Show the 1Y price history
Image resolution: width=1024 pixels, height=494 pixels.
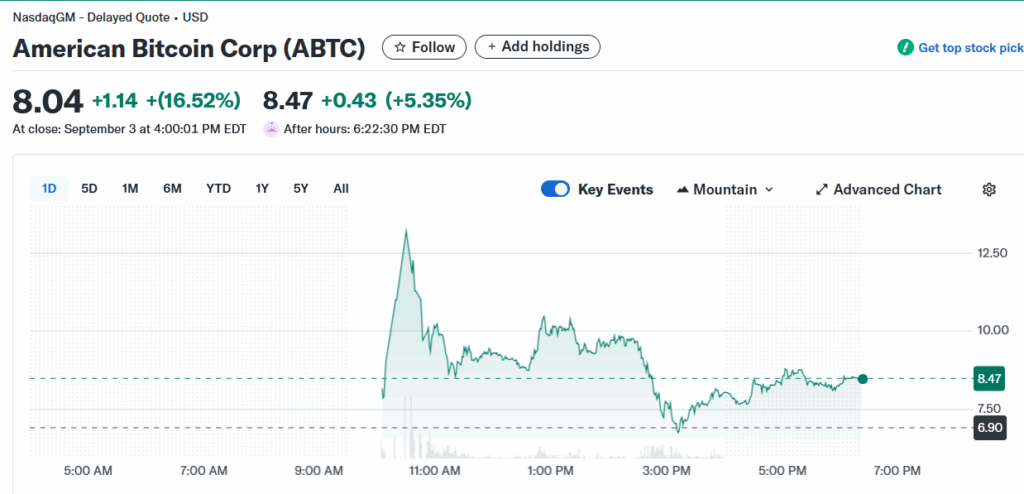pos(262,188)
